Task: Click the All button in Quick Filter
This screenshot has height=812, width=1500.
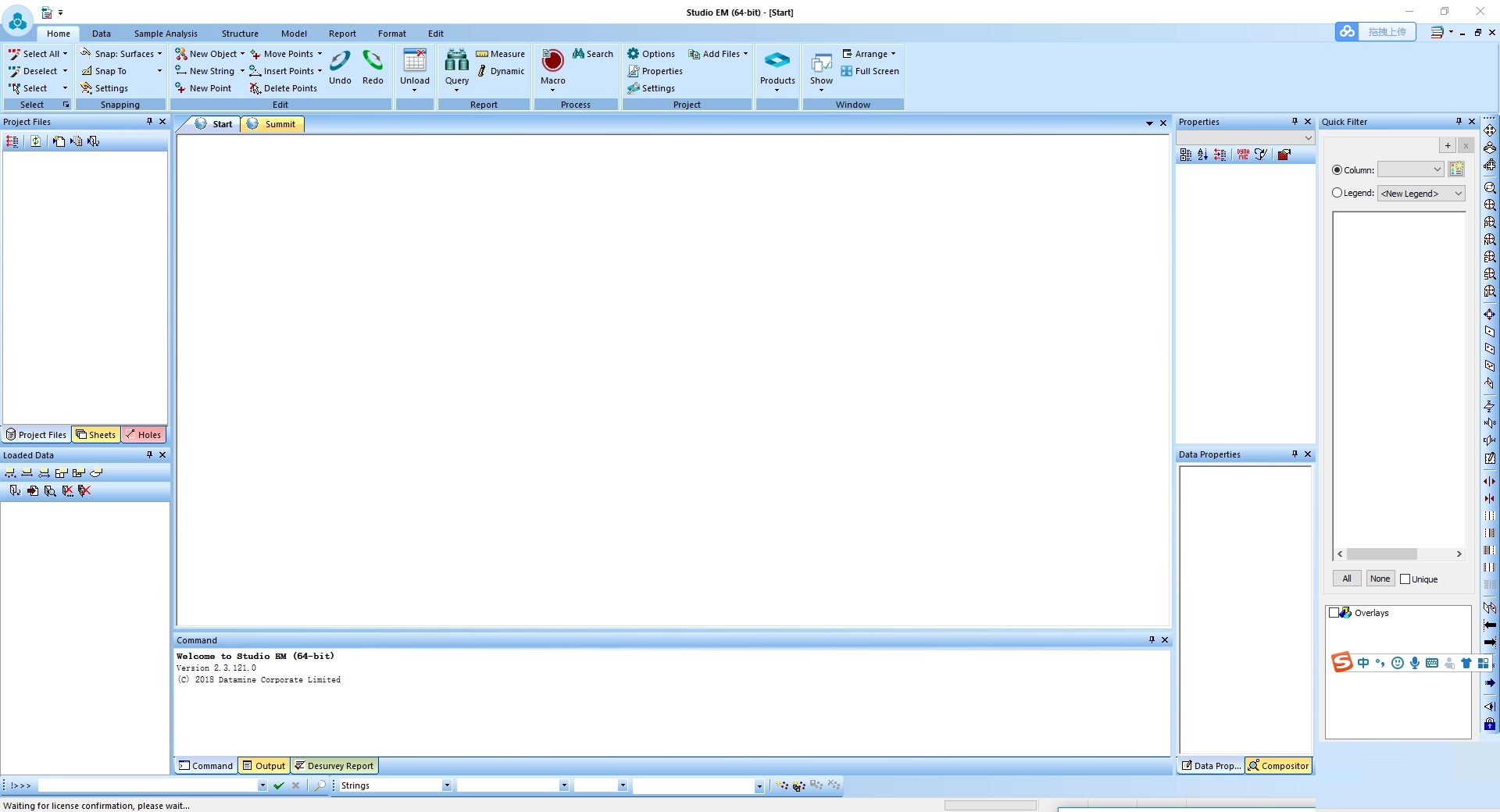Action: pos(1347,579)
